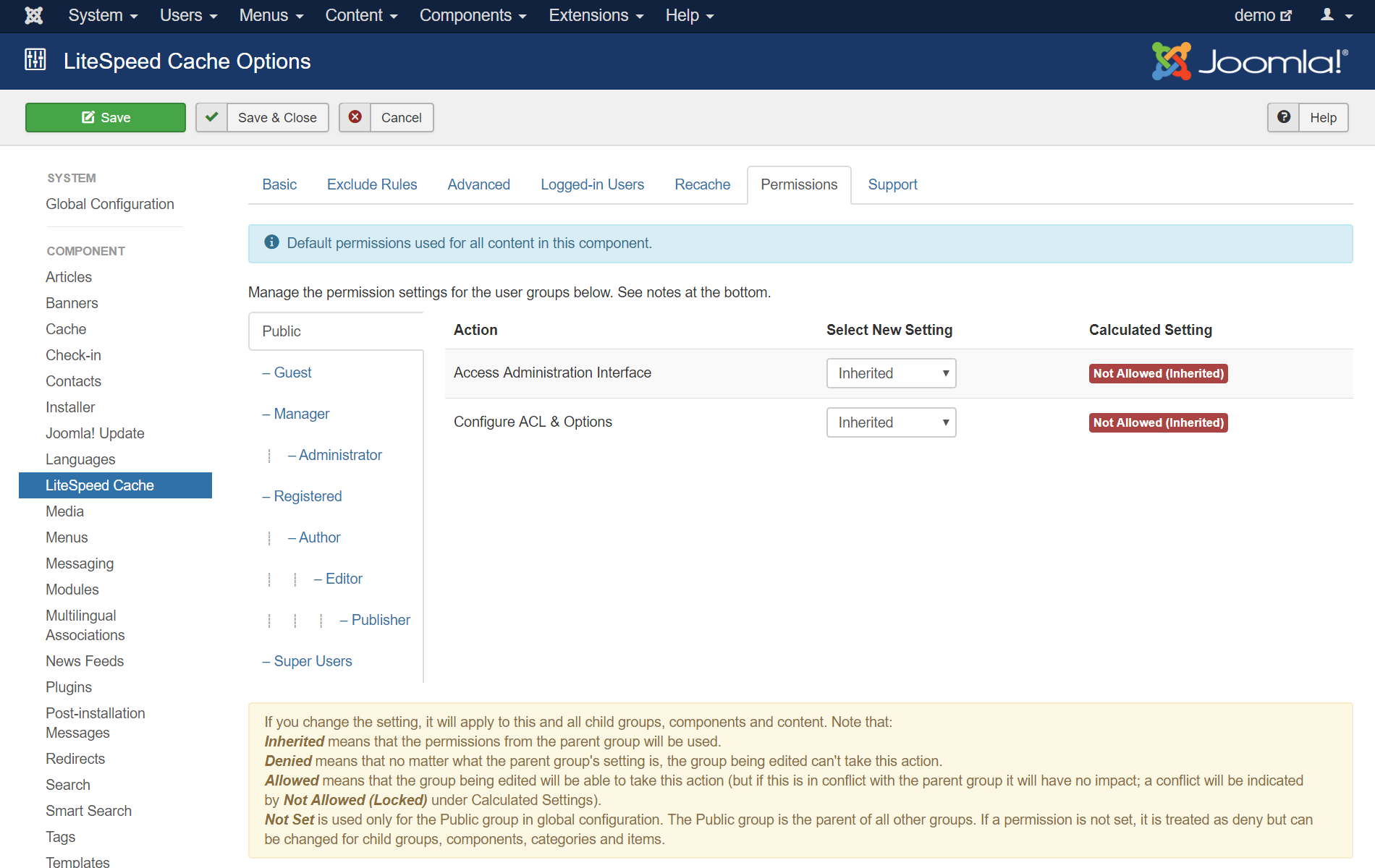Viewport: 1375px width, 868px height.
Task: Open Contacts component options
Action: pos(73,381)
